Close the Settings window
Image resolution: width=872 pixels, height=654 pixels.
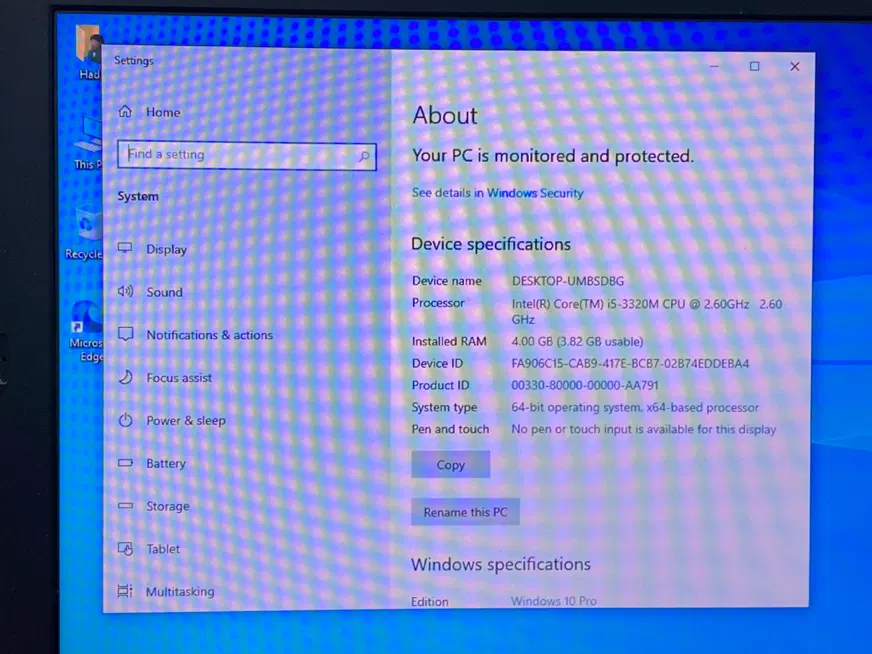(795, 67)
